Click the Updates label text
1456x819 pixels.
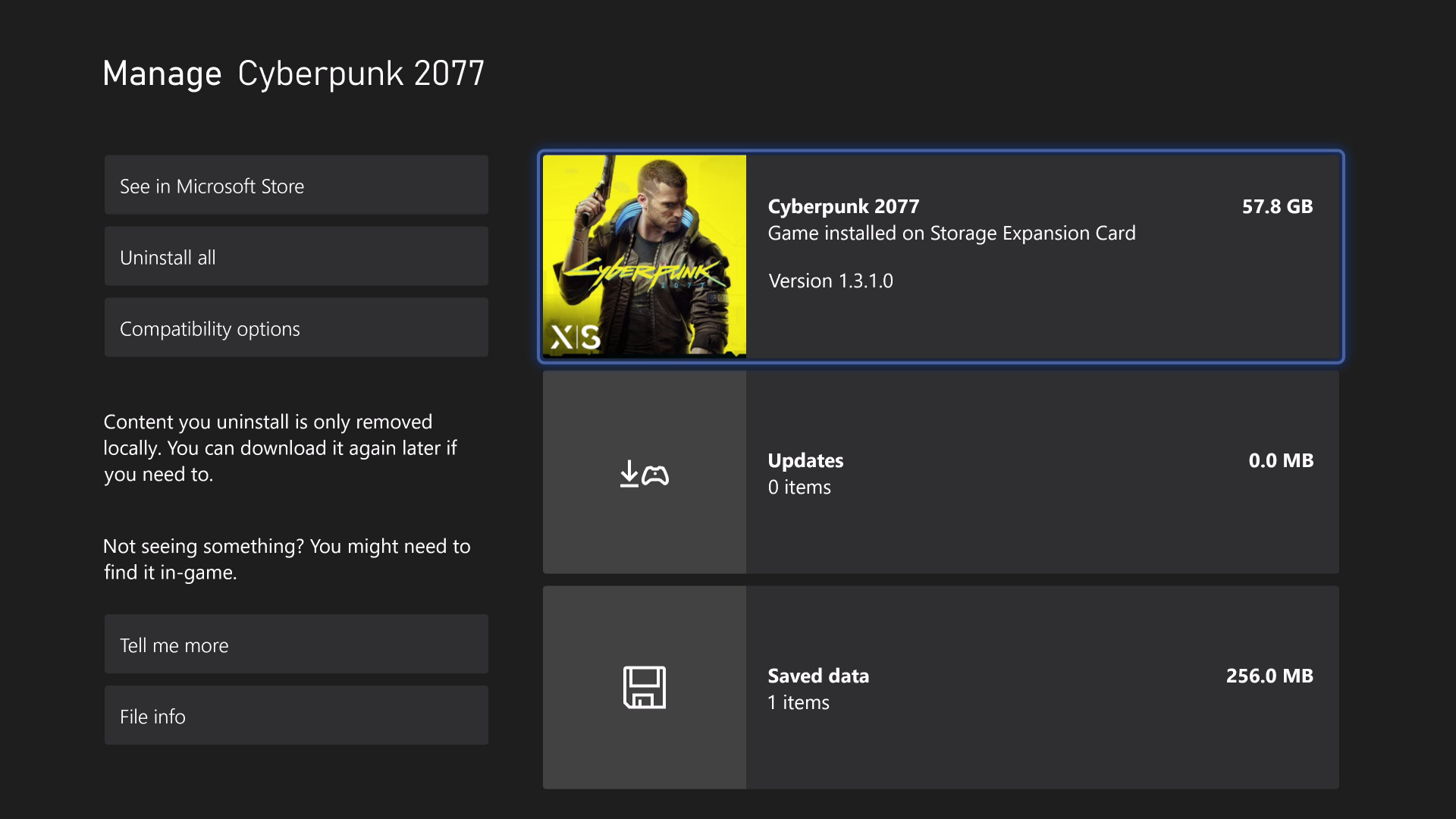coord(805,460)
